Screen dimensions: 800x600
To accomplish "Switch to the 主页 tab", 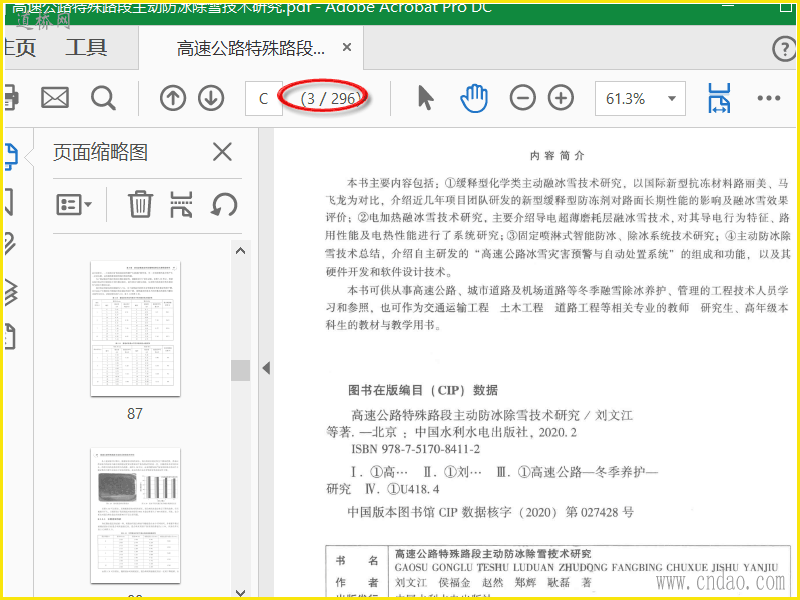I will tap(20, 48).
